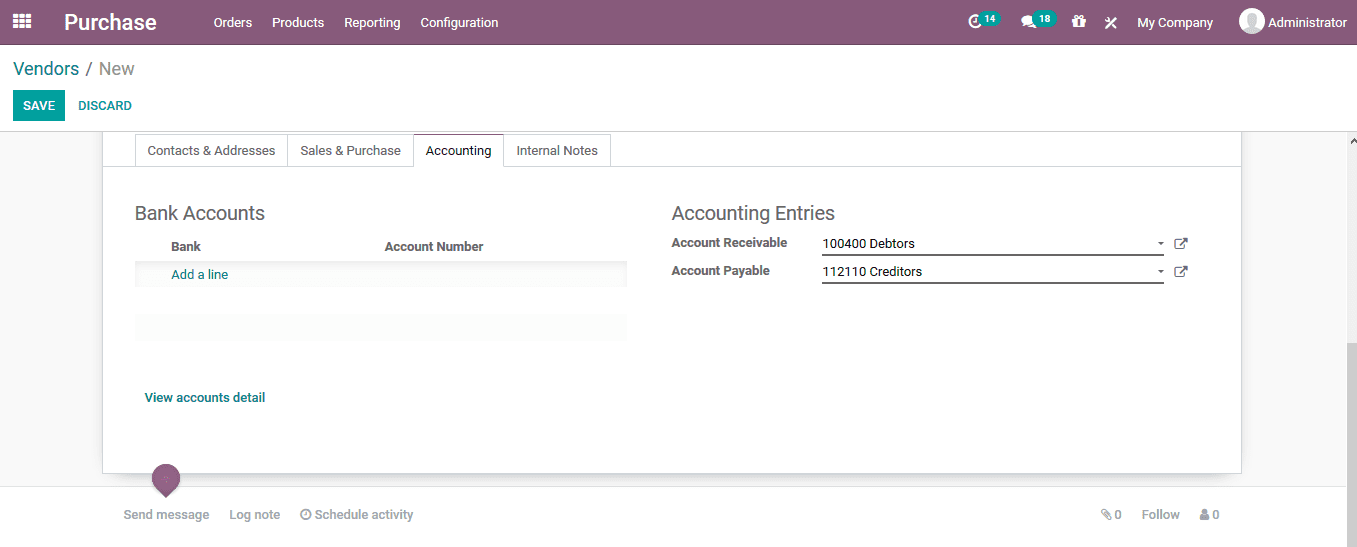Click the View accounts detail link
The width and height of the screenshot is (1357, 547).
(205, 398)
